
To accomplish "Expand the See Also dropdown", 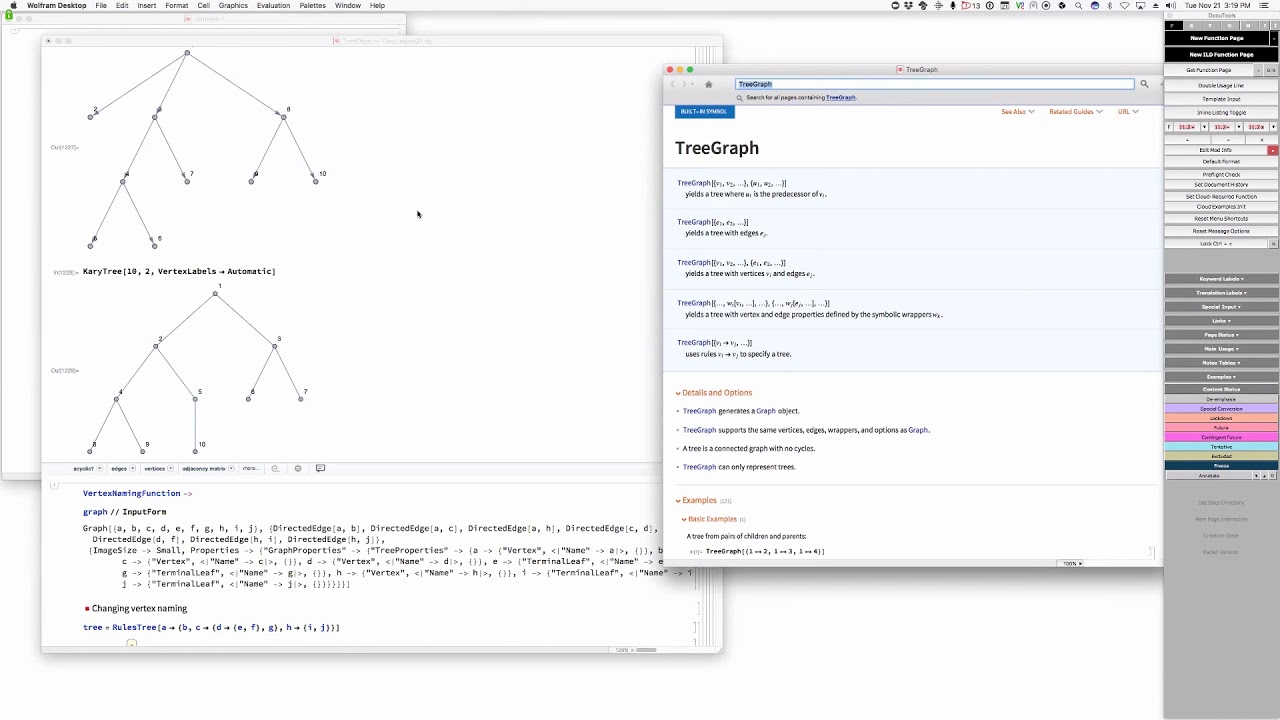I will pos(1018,112).
